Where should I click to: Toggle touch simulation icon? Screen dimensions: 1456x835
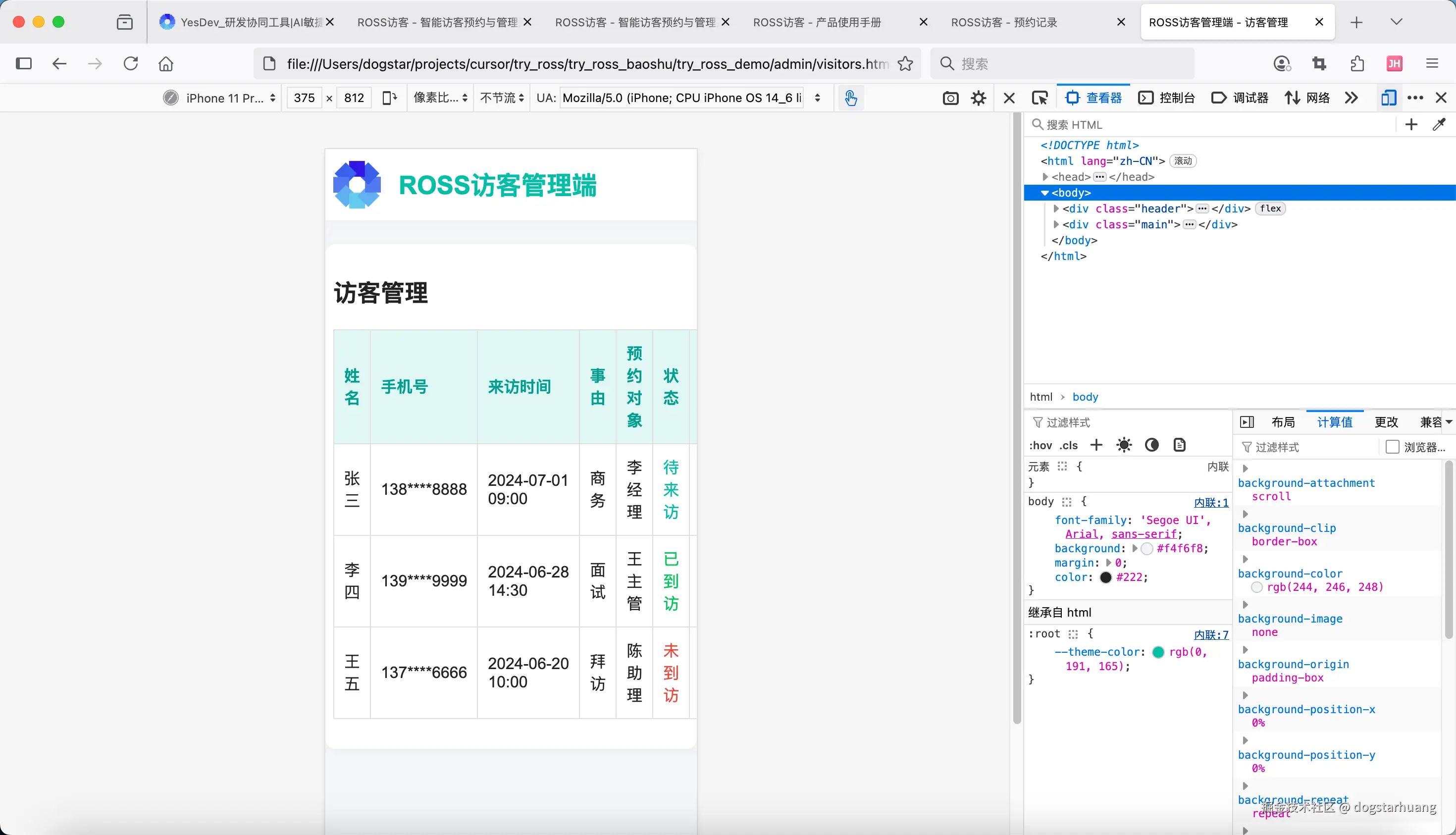(850, 98)
